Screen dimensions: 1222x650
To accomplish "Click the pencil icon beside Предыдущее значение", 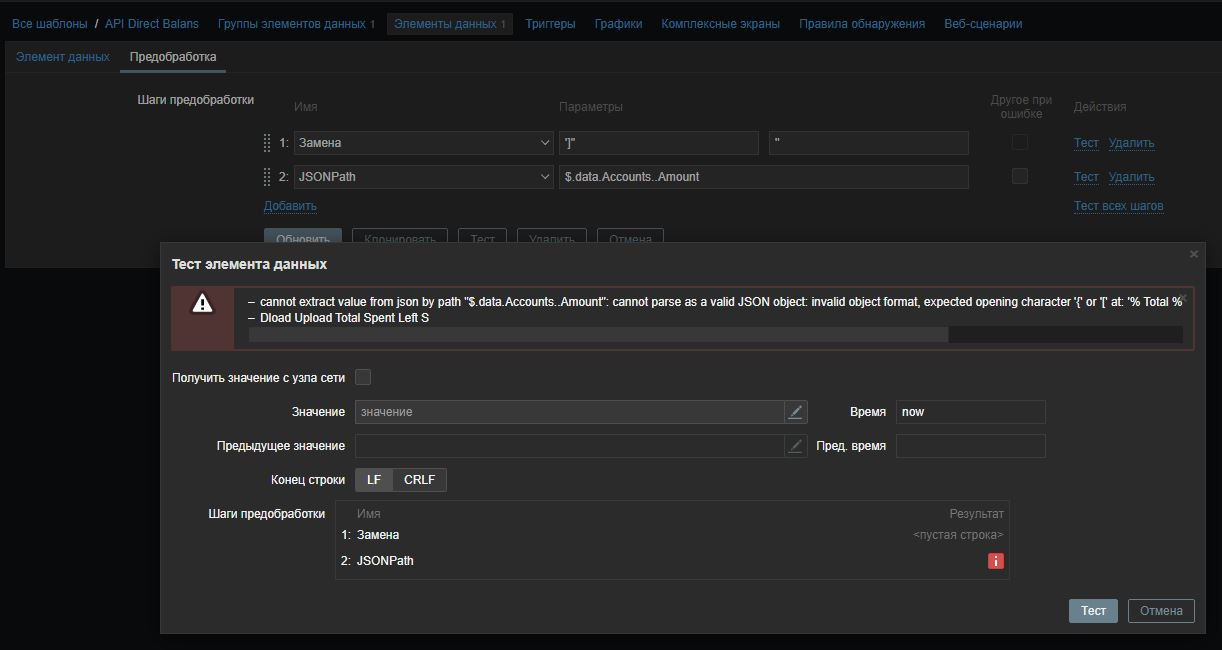I will [x=795, y=446].
